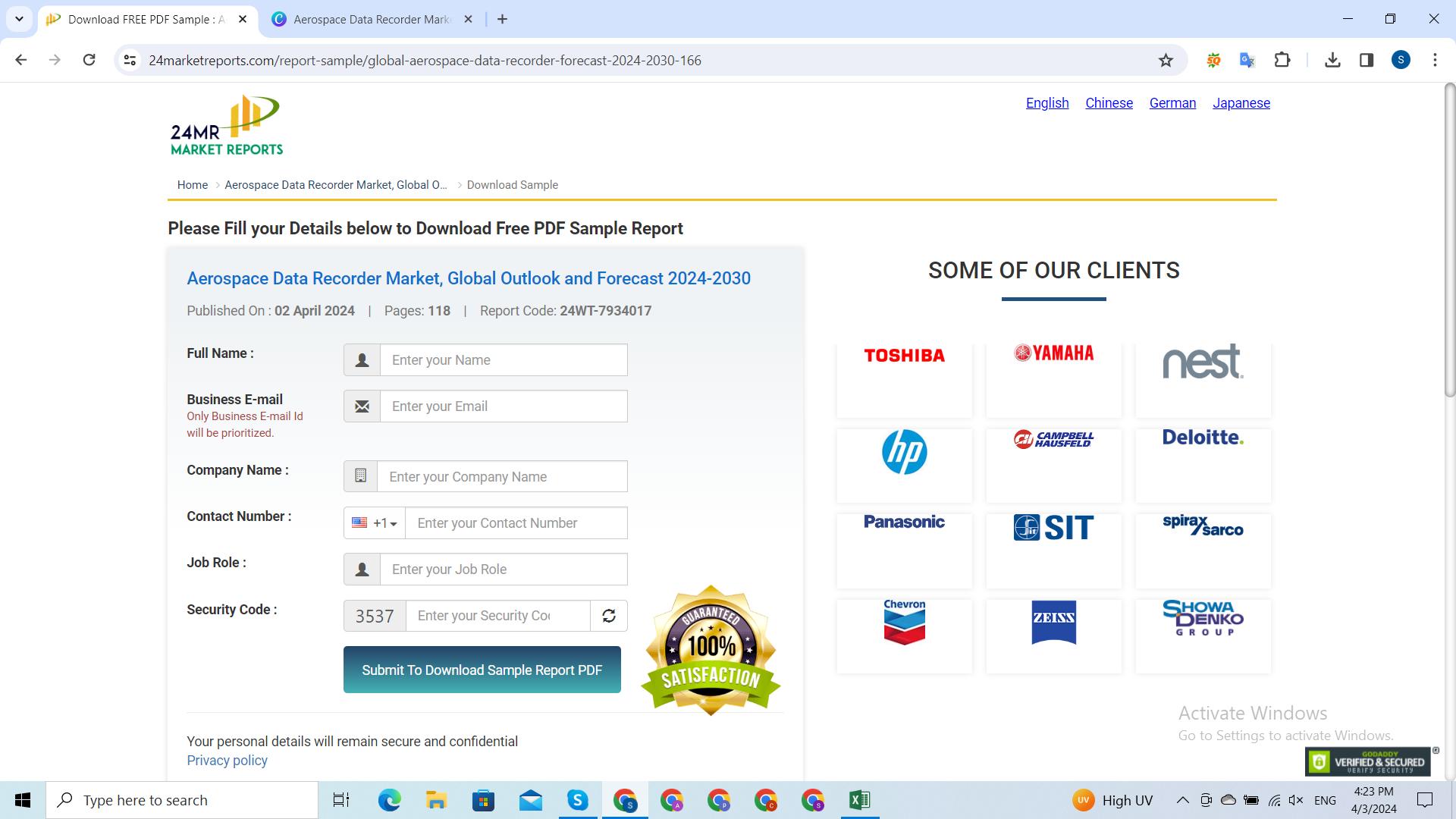Click the refresh security code icon

coord(609,616)
